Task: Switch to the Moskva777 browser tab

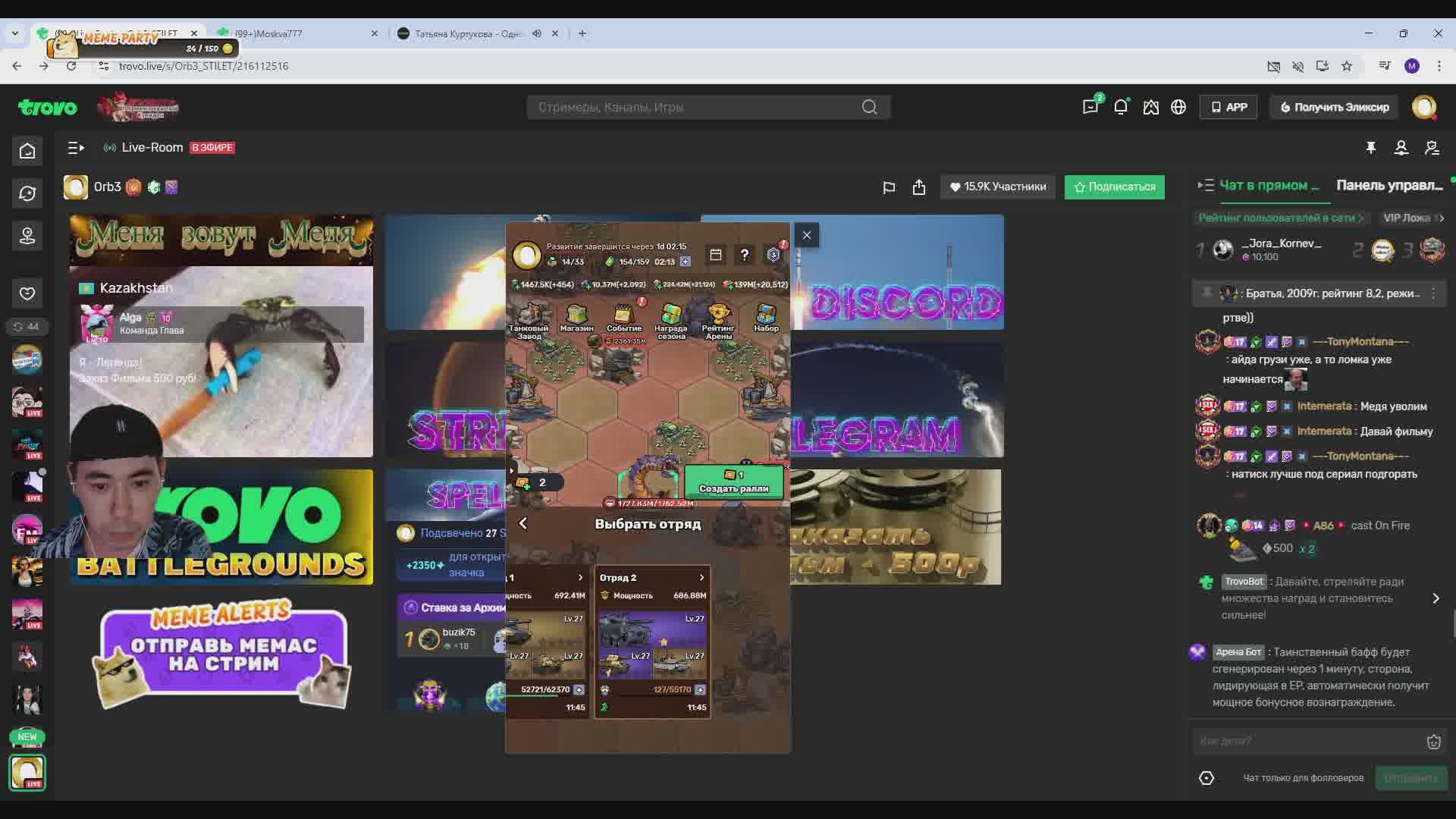Action: pos(297,33)
